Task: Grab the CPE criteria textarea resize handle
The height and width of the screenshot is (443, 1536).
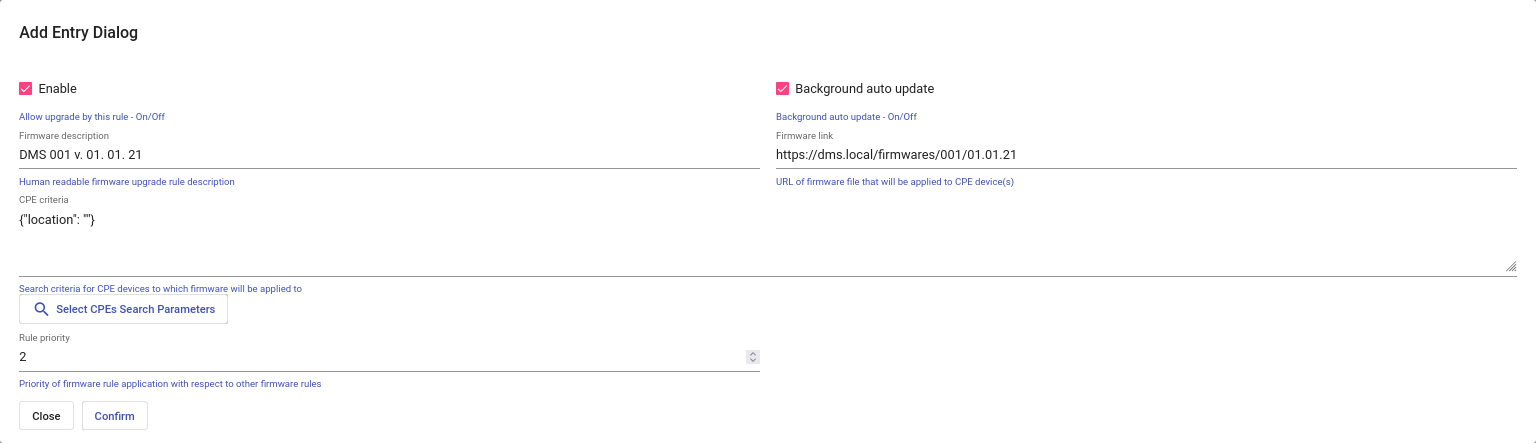Action: click(x=1510, y=266)
